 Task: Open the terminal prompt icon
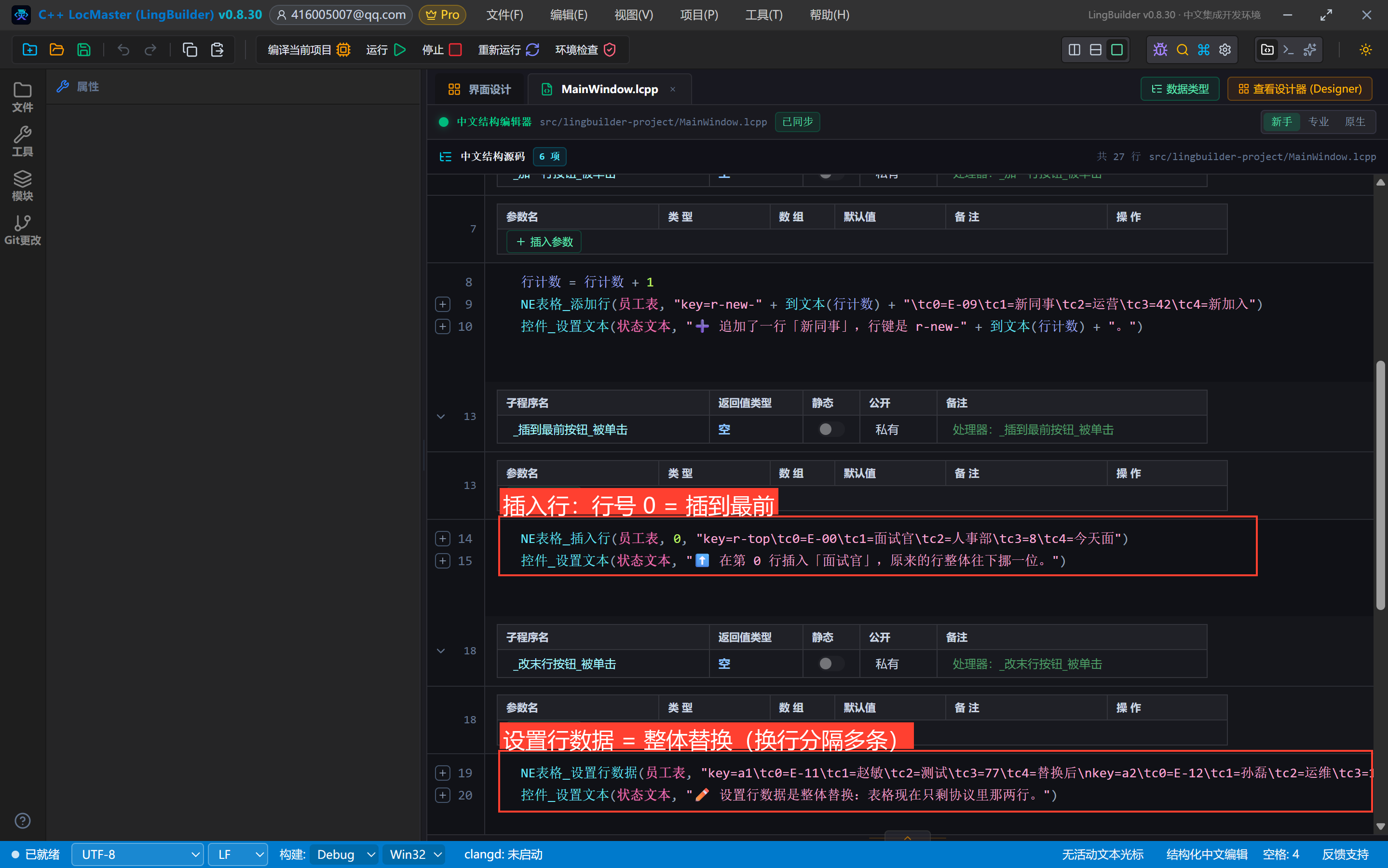point(1288,50)
